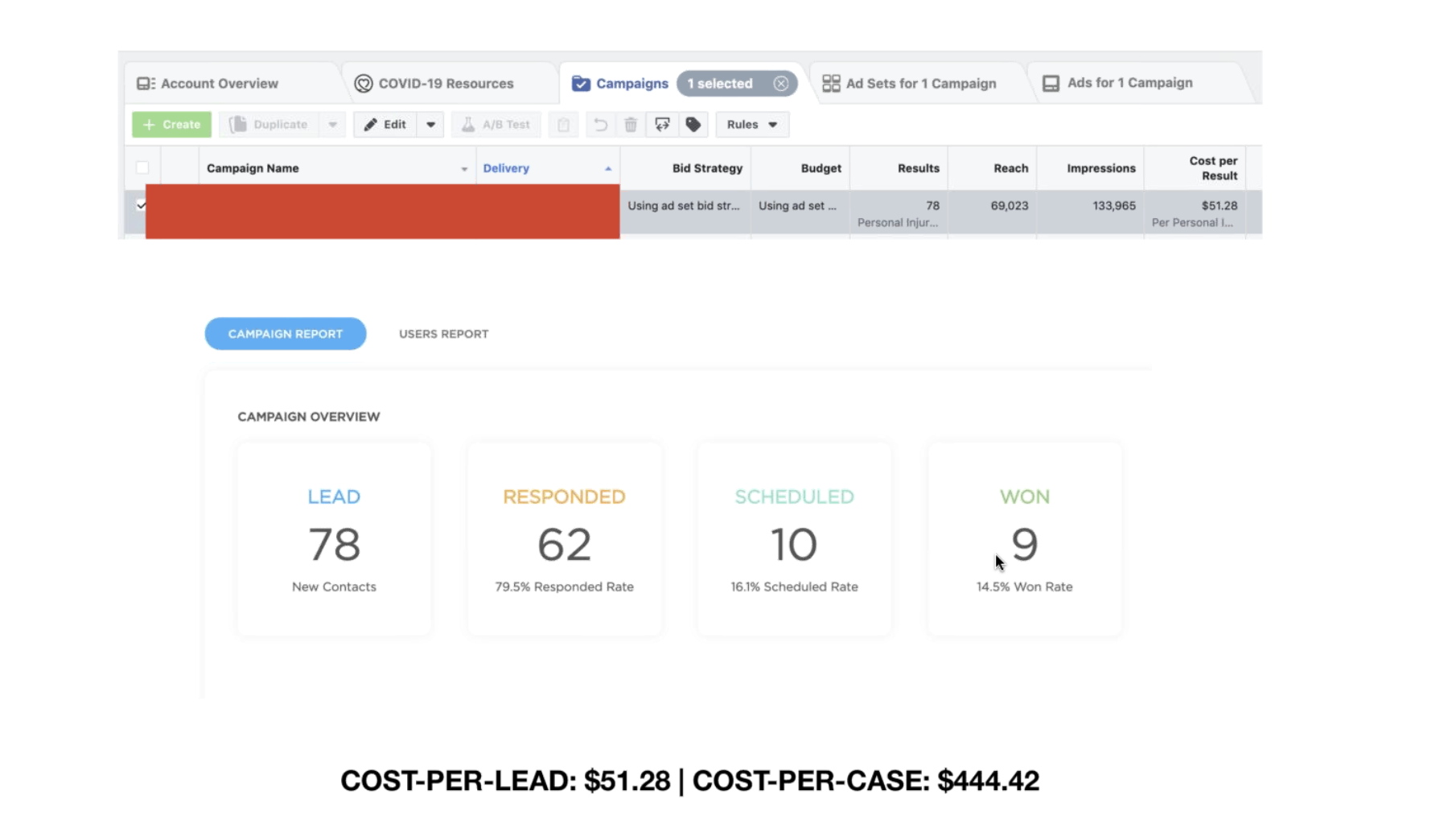
Task: Open the Ad Sets for 1 Campaign tab
Action: coord(909,84)
